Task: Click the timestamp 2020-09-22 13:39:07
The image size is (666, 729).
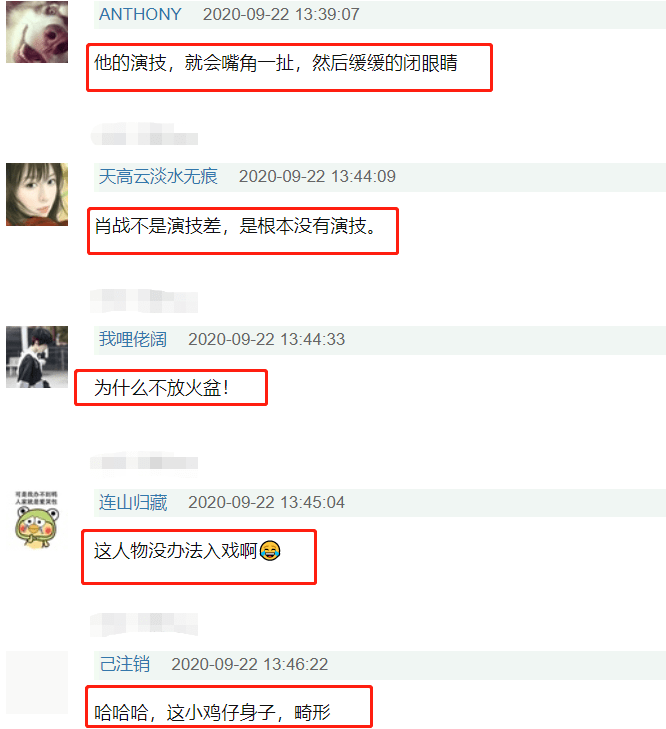Action: [281, 14]
